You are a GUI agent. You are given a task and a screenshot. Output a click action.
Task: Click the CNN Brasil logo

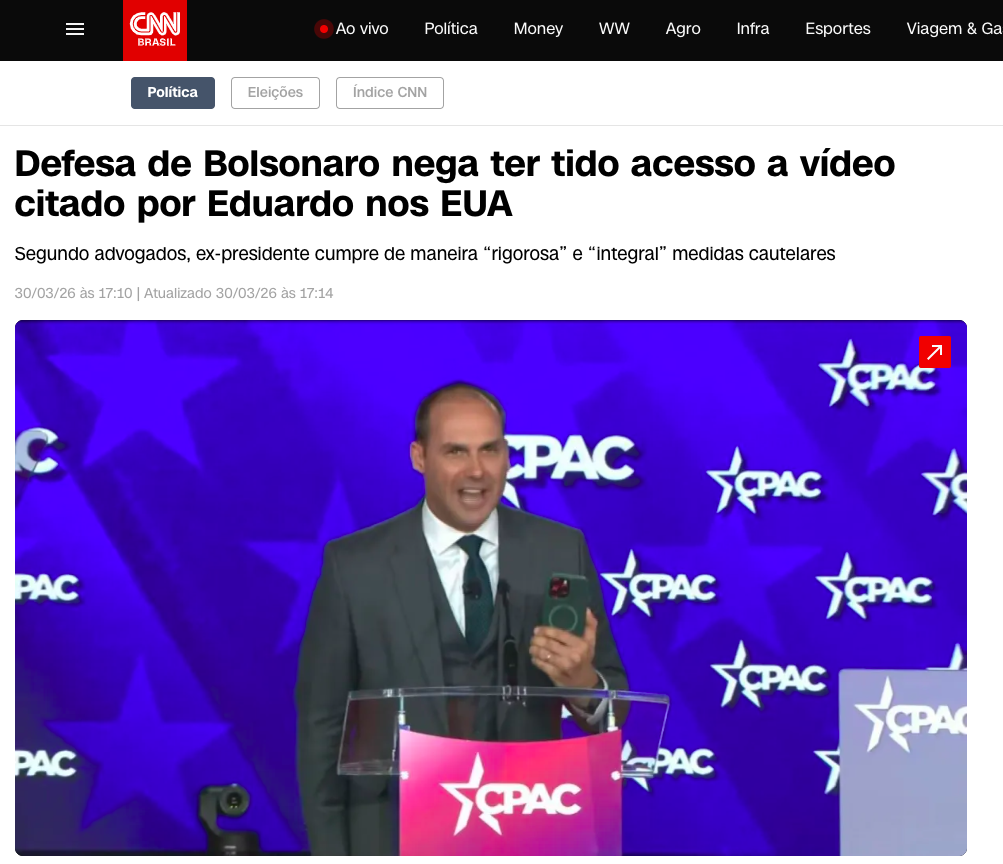(155, 30)
